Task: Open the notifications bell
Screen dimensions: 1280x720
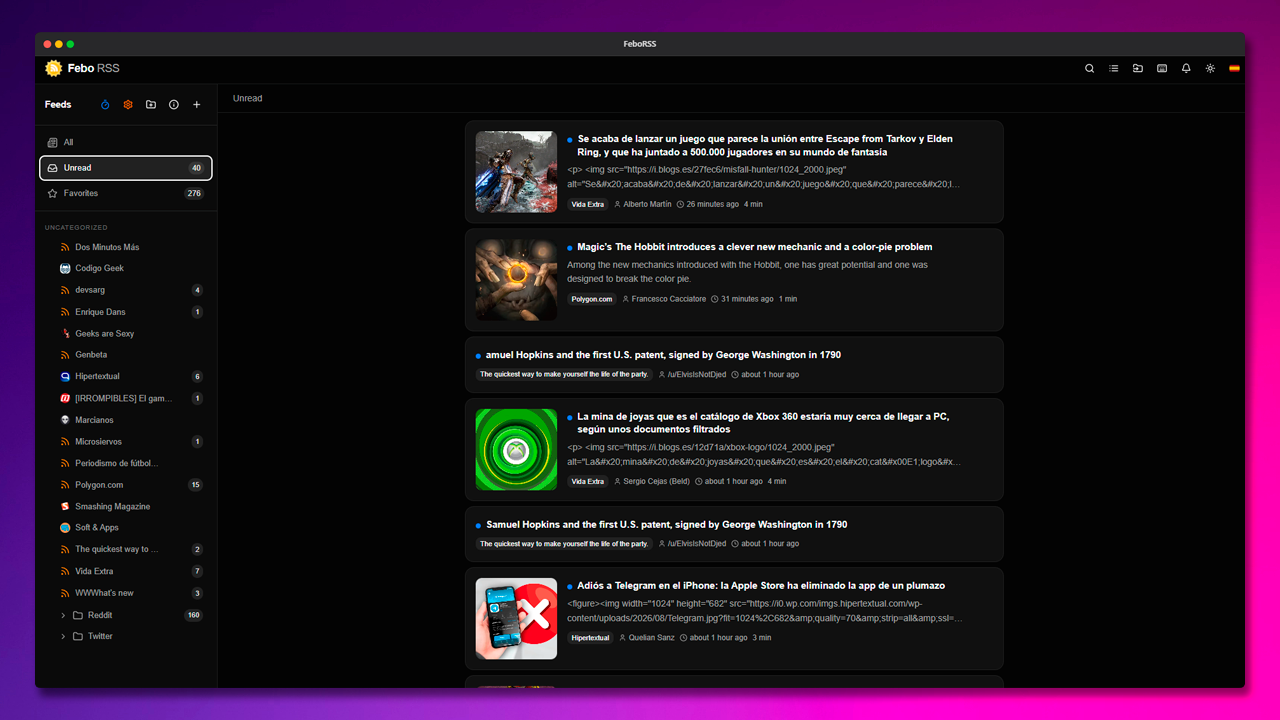Action: coord(1186,69)
